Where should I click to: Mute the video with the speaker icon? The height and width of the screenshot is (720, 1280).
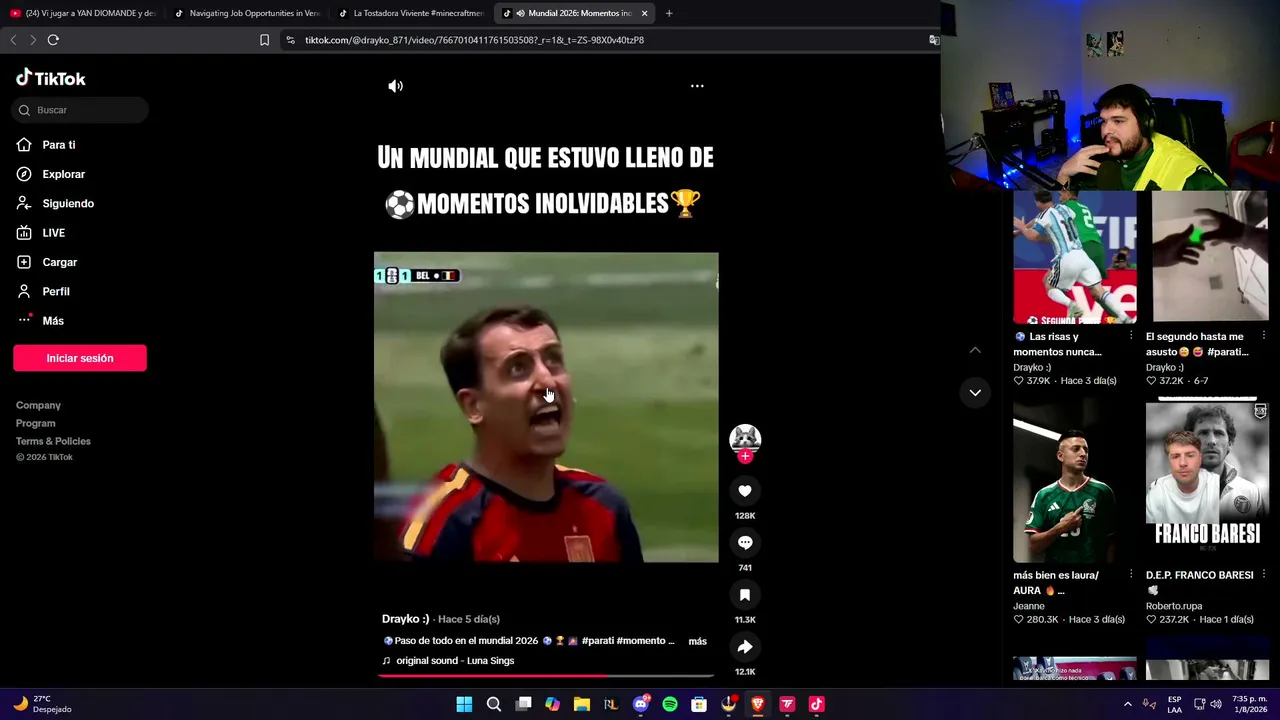click(396, 86)
